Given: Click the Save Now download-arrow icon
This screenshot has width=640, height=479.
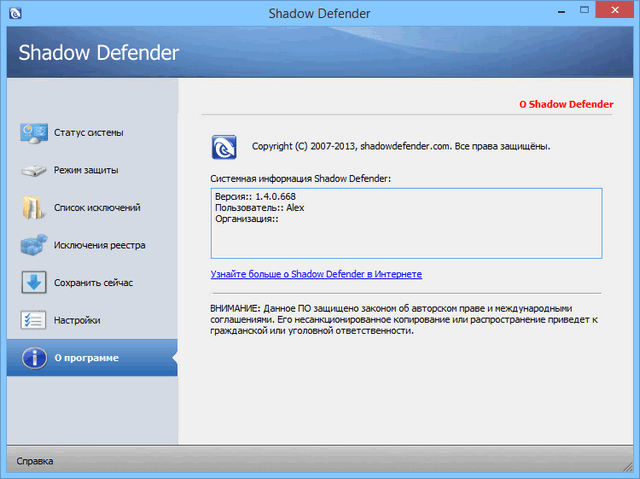Looking at the screenshot, I should pos(34,283).
